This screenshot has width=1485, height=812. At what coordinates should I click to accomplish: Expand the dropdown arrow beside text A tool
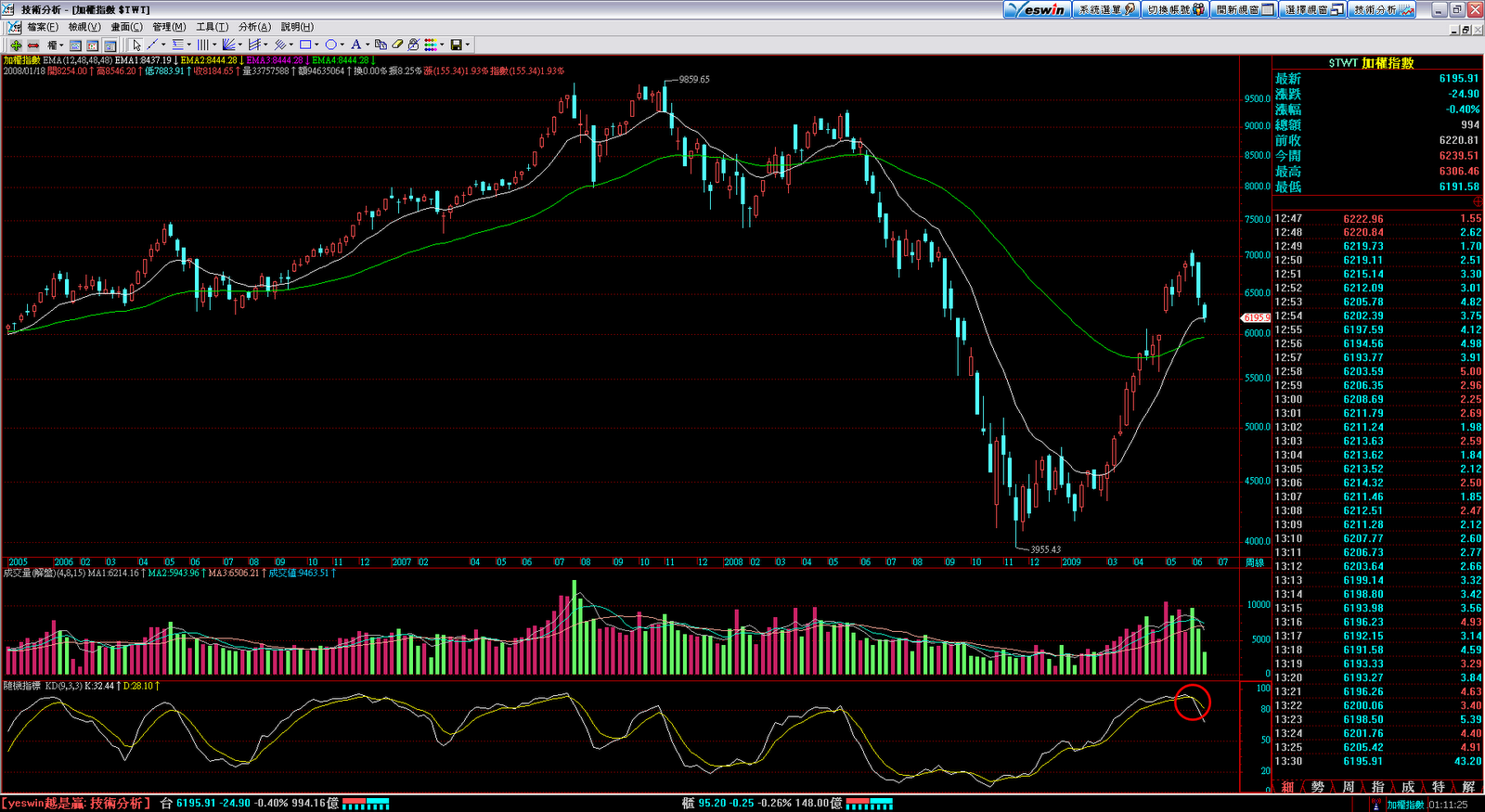(367, 45)
